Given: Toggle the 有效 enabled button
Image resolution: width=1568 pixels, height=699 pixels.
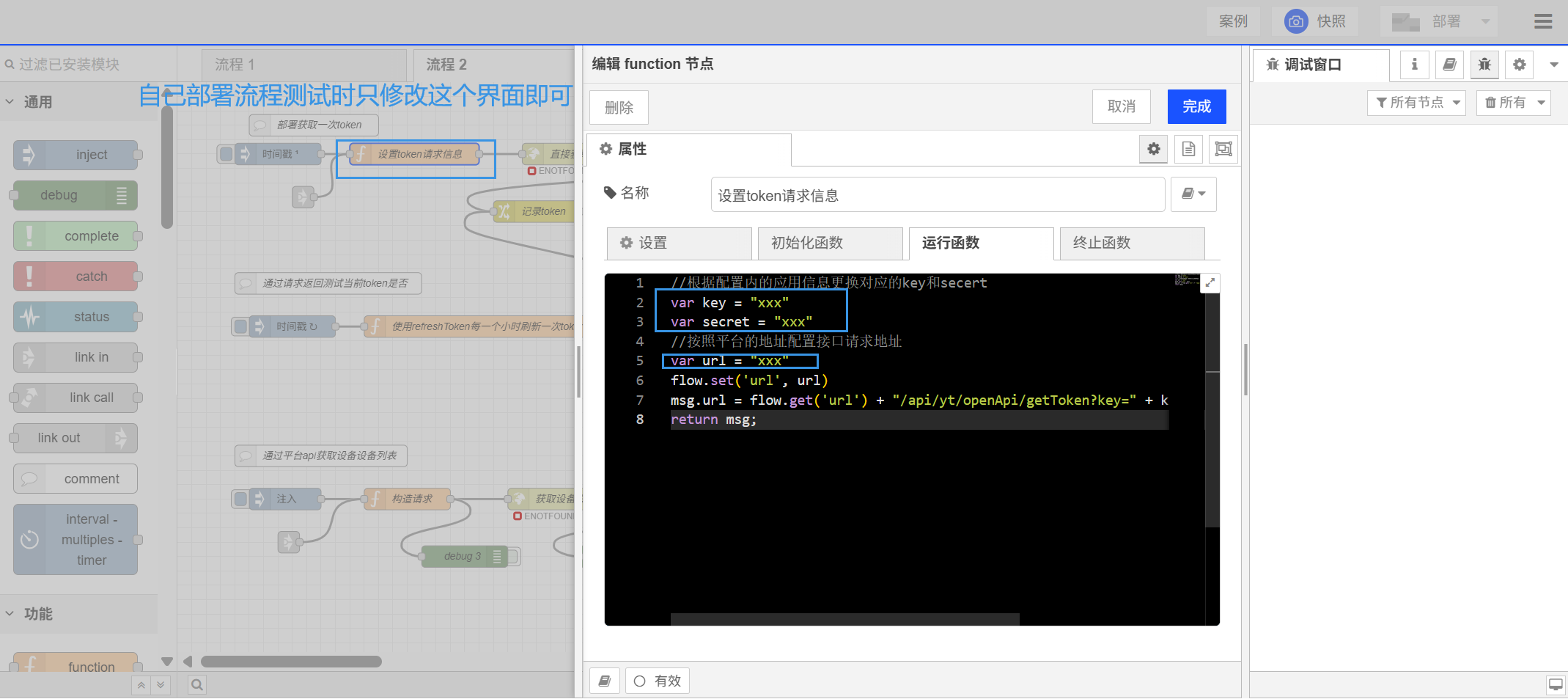Looking at the screenshot, I should coord(657,681).
